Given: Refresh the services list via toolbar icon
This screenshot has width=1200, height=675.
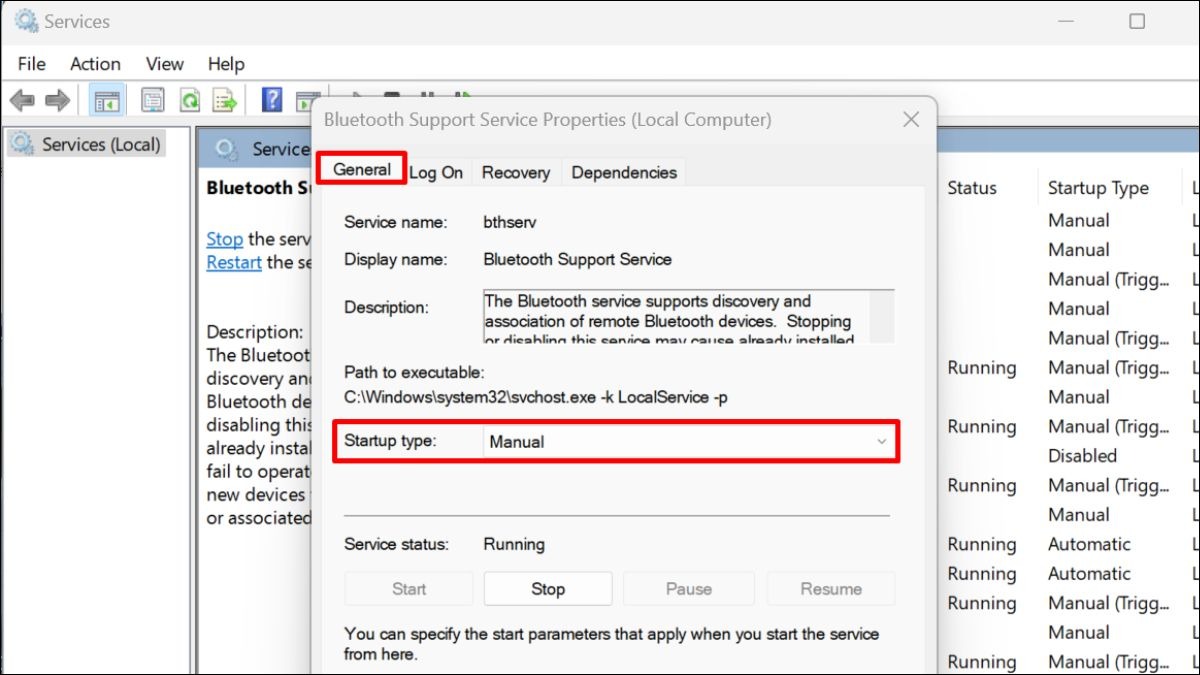Looking at the screenshot, I should pos(189,100).
